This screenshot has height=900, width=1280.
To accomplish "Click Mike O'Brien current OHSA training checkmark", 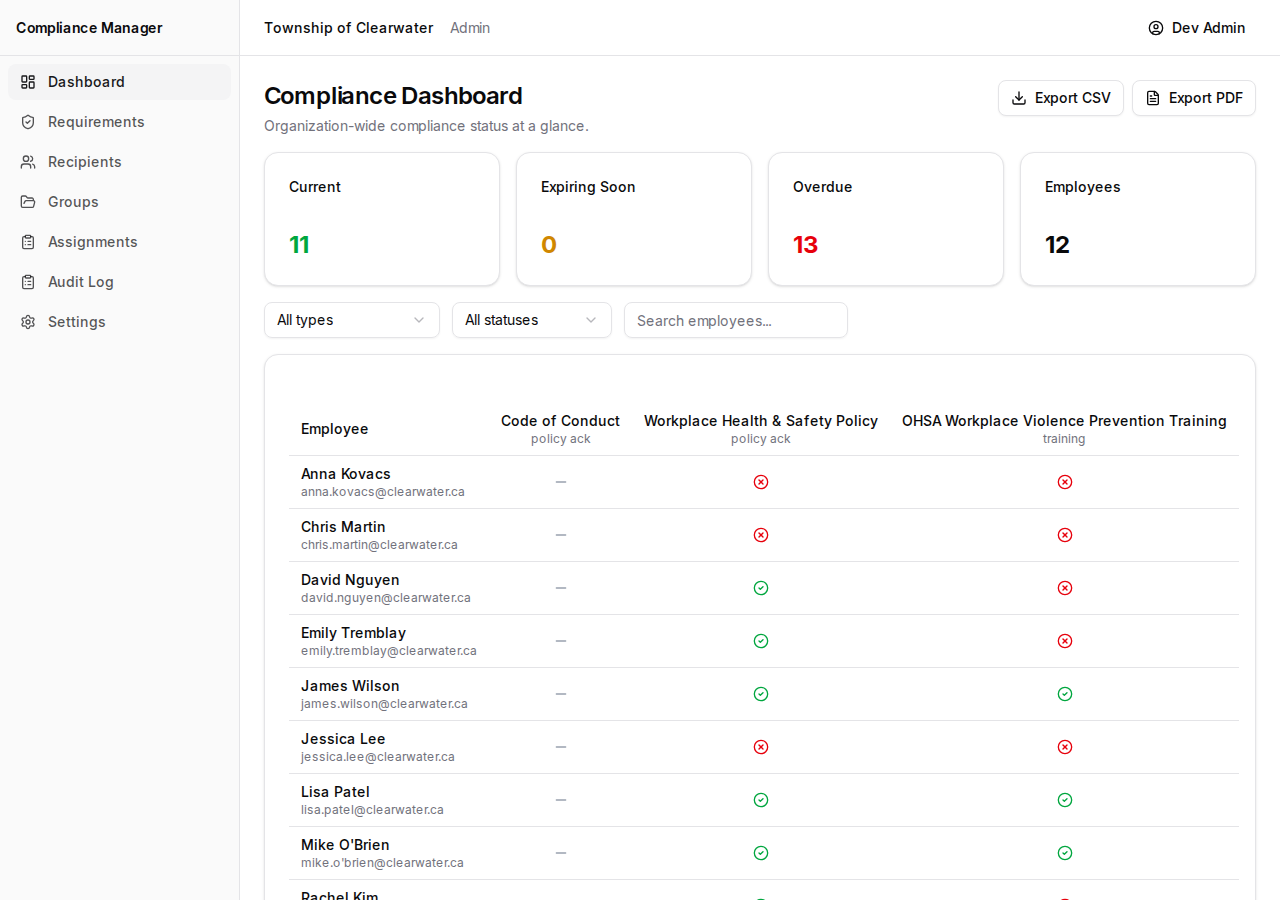I will 1065,853.
